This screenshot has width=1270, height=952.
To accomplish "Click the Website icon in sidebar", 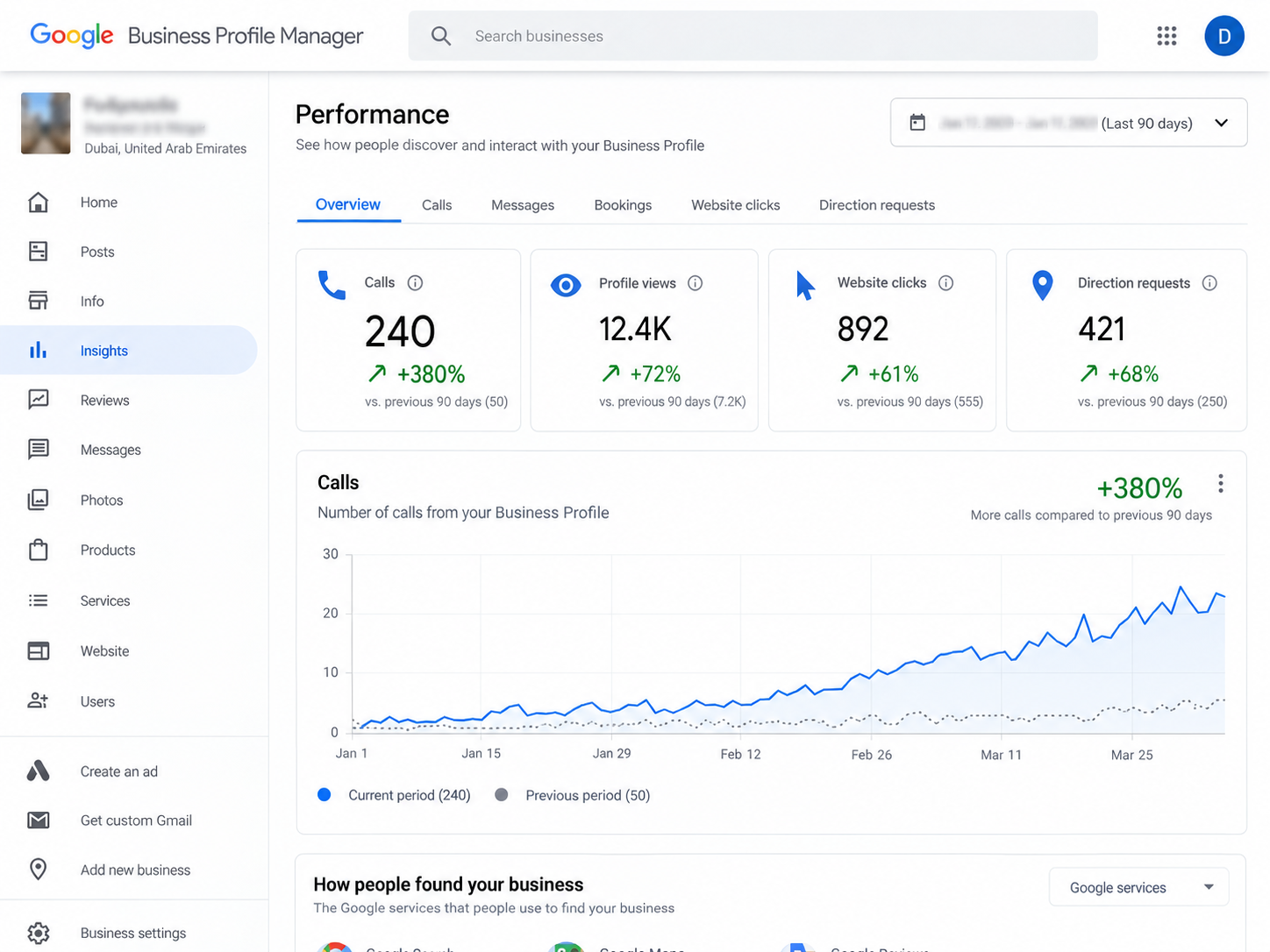I will click(38, 650).
